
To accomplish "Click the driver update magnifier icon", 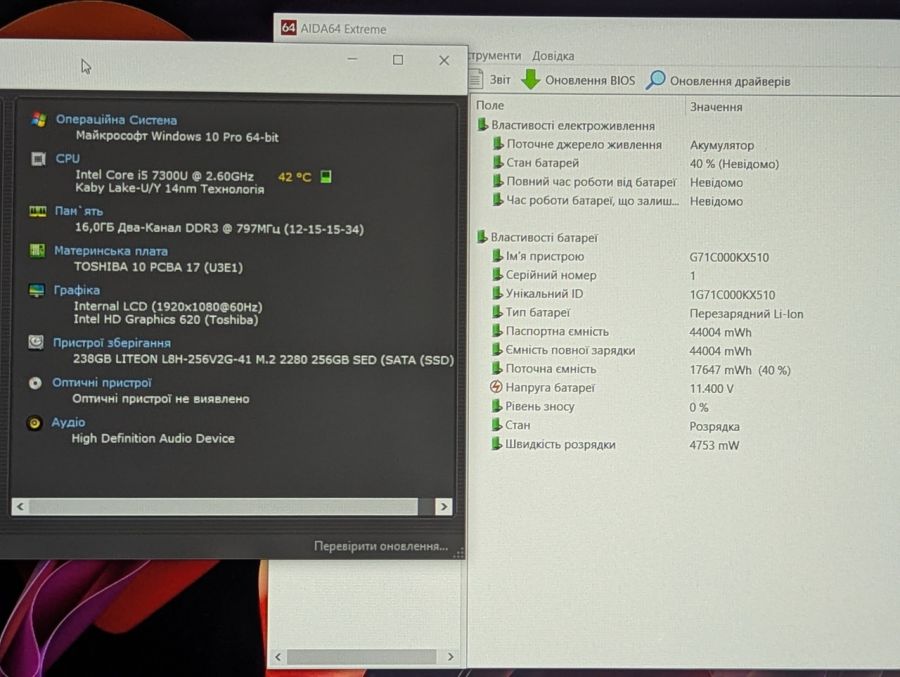I will 655,80.
